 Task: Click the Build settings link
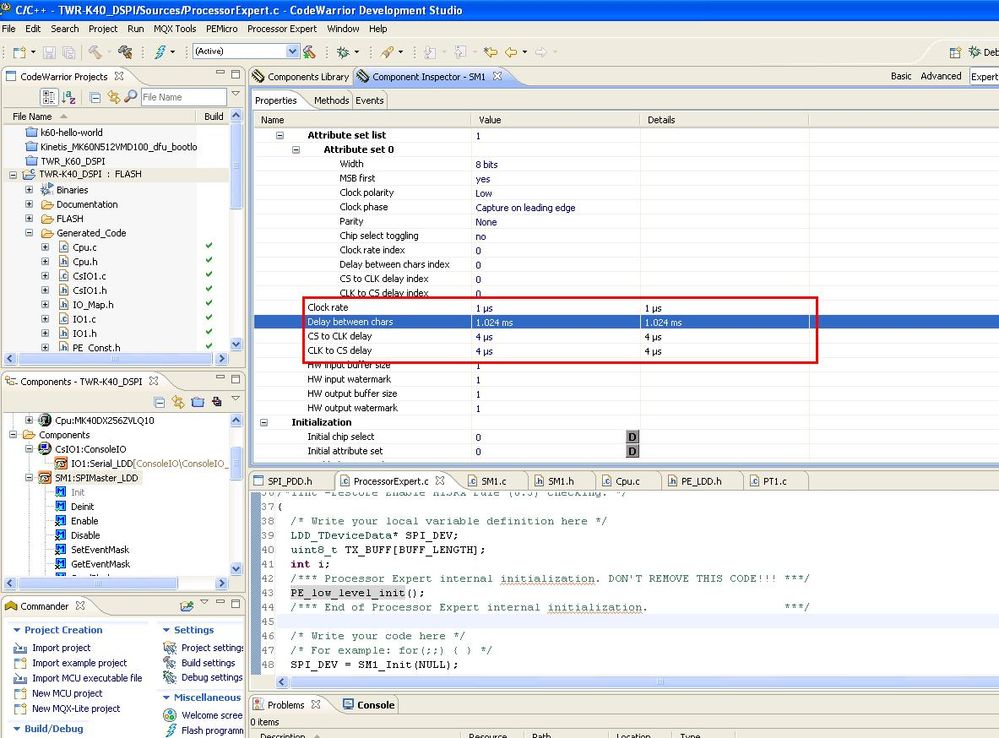coord(208,663)
